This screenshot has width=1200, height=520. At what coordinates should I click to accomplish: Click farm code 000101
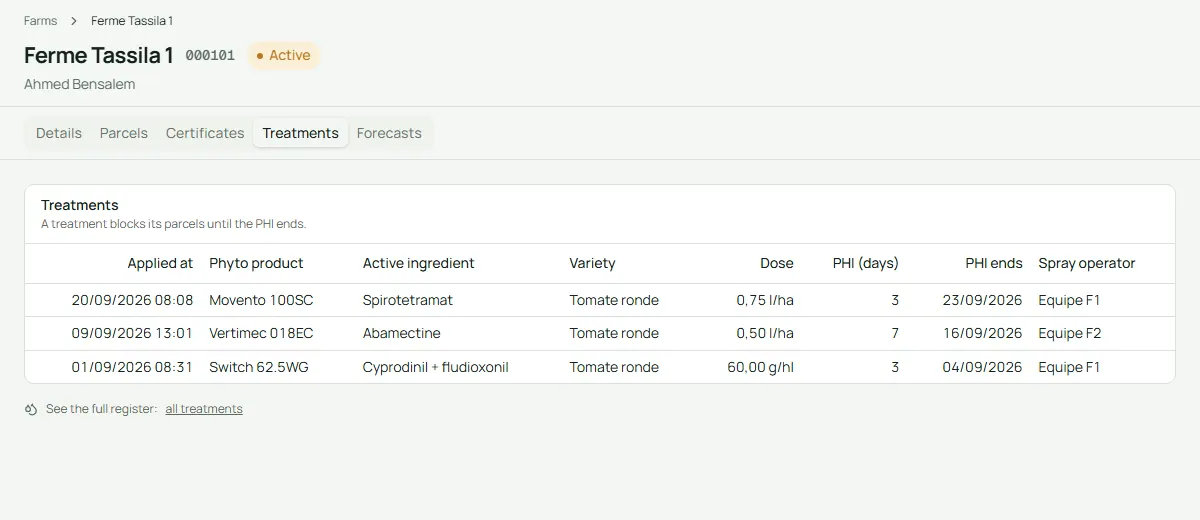pos(210,56)
